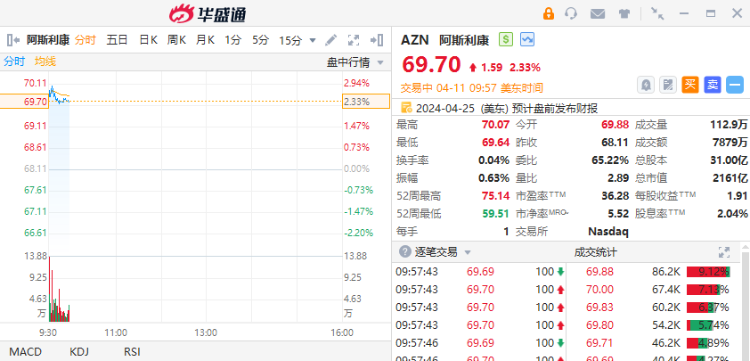Switch to the 月K tab
This screenshot has height=361, width=750.
(x=205, y=40)
